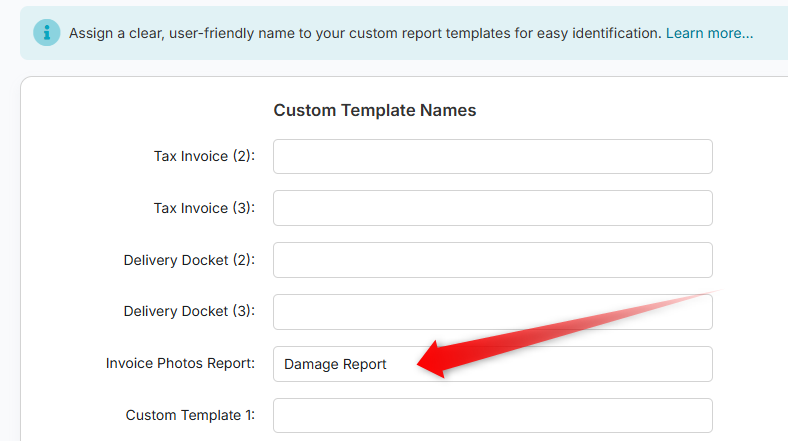The height and width of the screenshot is (441, 788).
Task: Click the blue info icon in the banner
Action: point(46,32)
